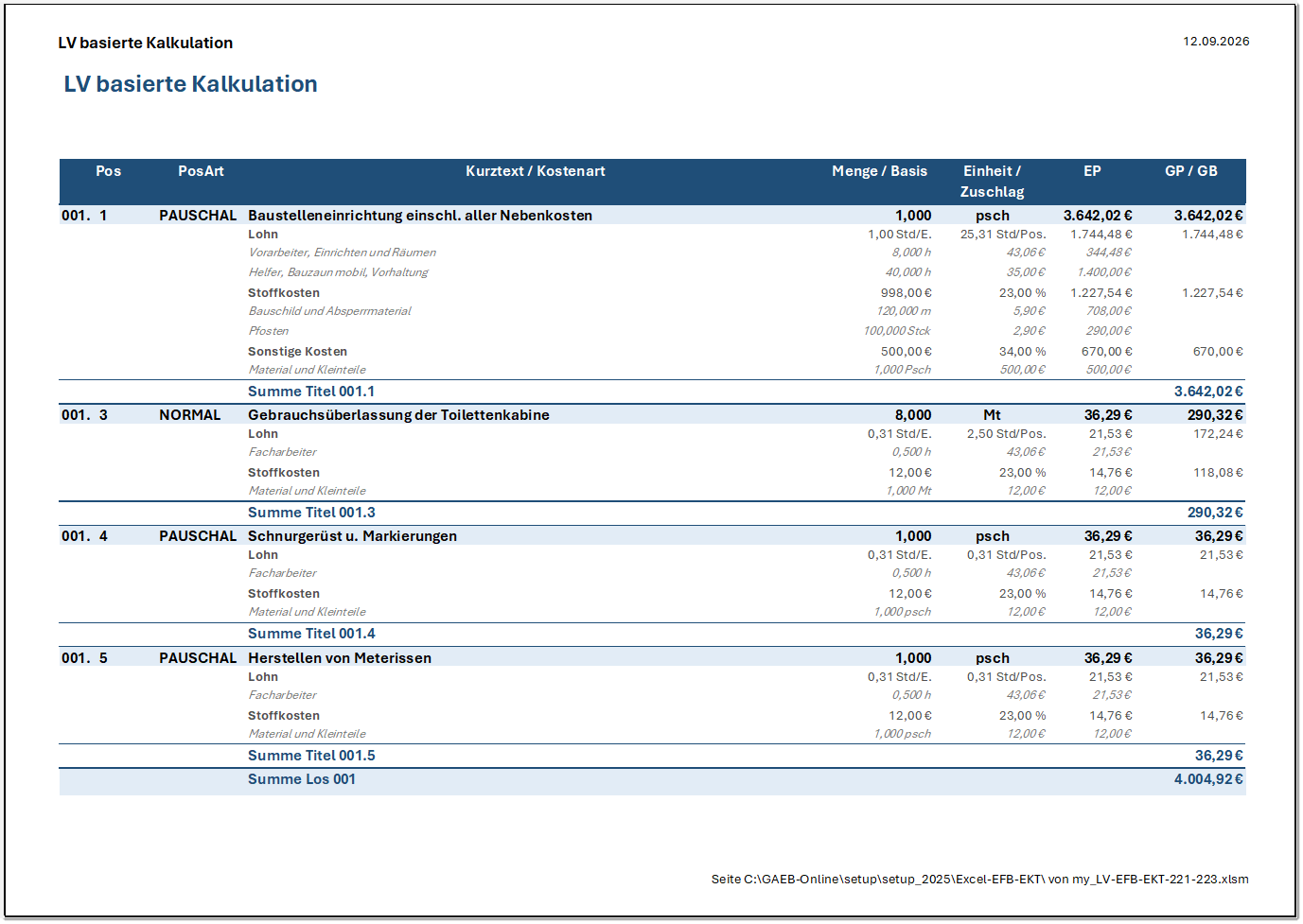Image resolution: width=1303 pixels, height=924 pixels.
Task: Click the 'Menge / Basis' column header
Action: click(x=879, y=171)
